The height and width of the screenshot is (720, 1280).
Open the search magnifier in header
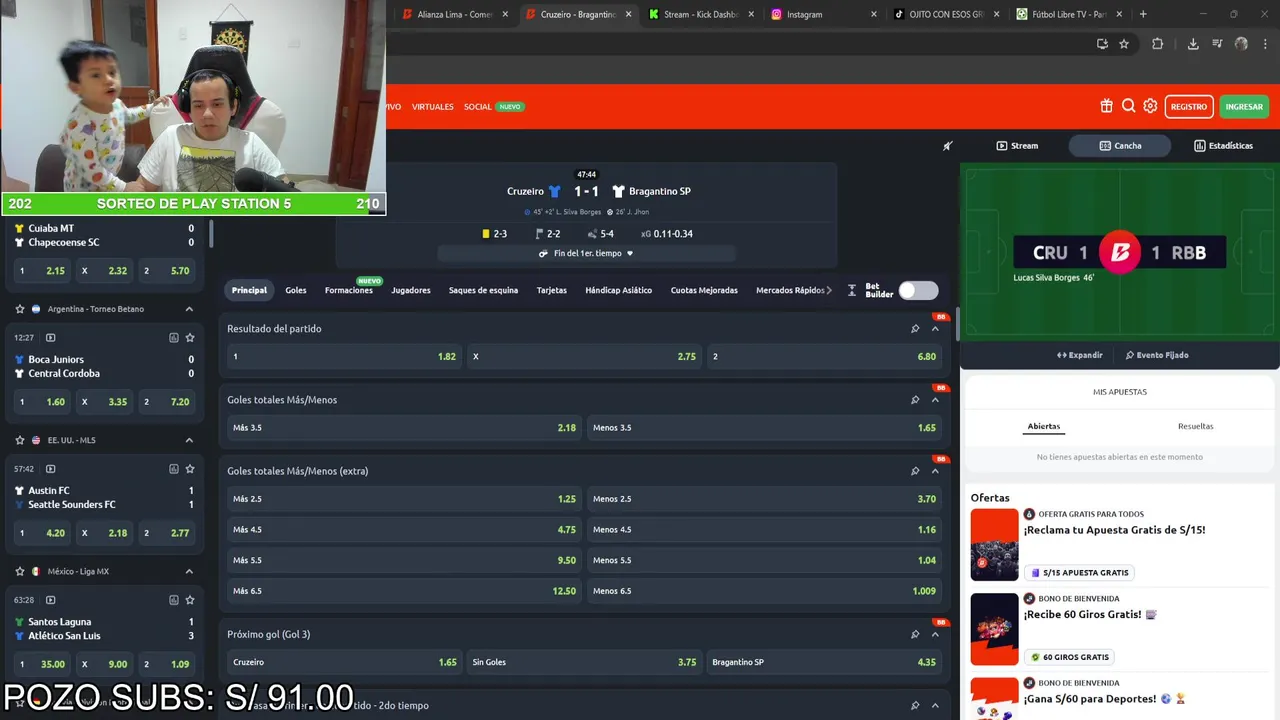pyautogui.click(x=1128, y=106)
